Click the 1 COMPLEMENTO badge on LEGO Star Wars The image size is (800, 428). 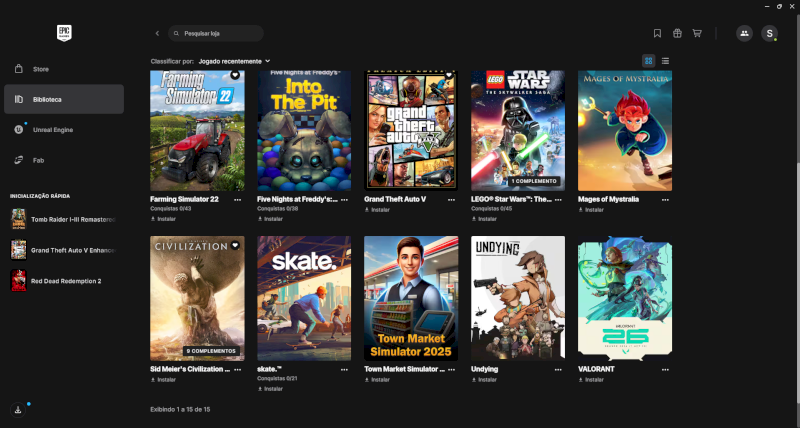tap(534, 181)
